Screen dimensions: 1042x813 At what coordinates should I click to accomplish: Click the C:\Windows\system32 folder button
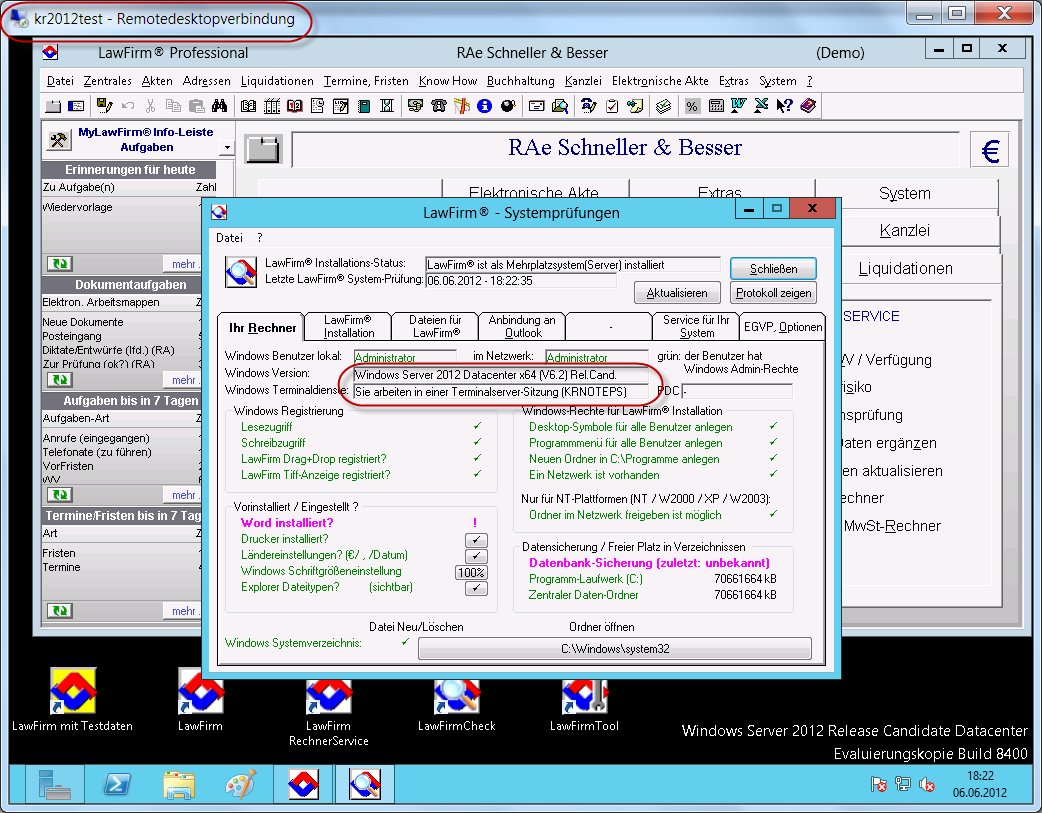614,649
